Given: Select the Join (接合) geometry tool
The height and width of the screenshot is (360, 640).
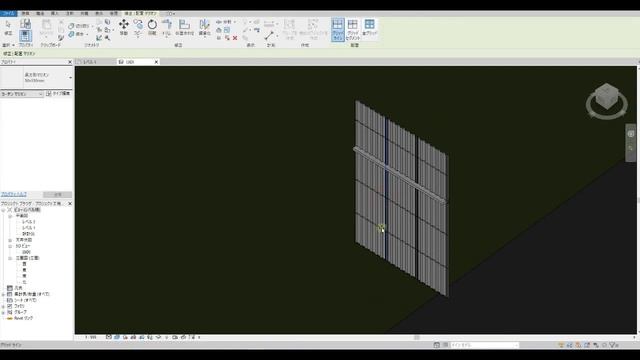Looking at the screenshot, I should coord(78,34).
